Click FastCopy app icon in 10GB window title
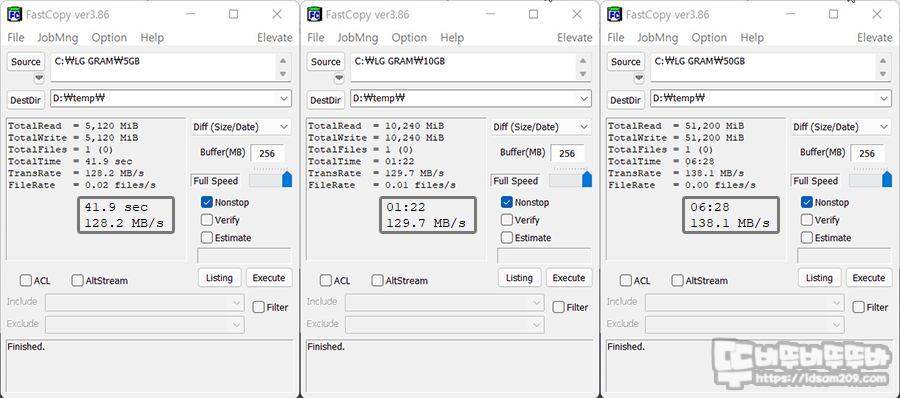The image size is (900, 398). 315,14
